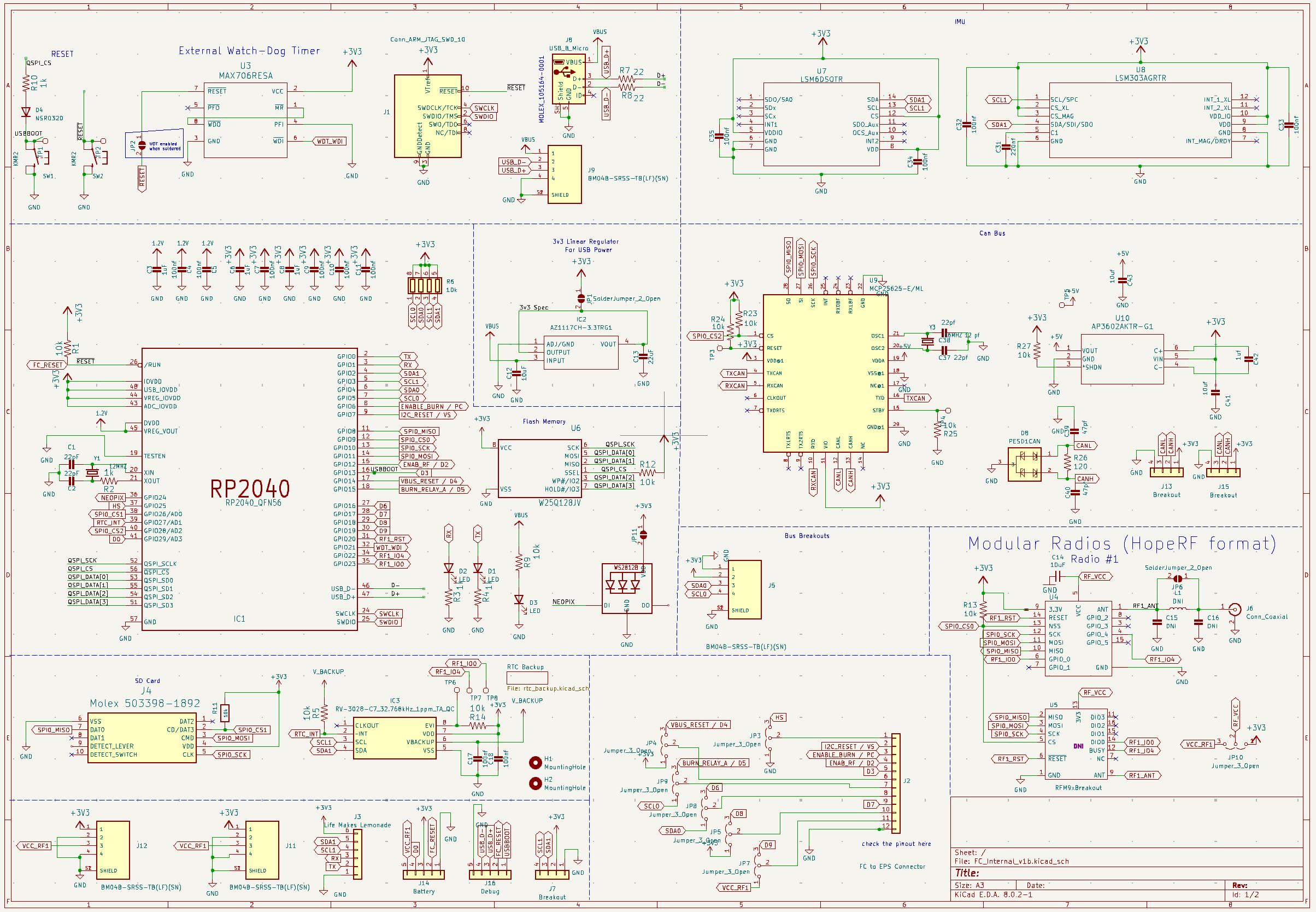The height and width of the screenshot is (912, 1316).
Task: Click the J2 FC to EPS connector symbol
Action: (x=896, y=784)
